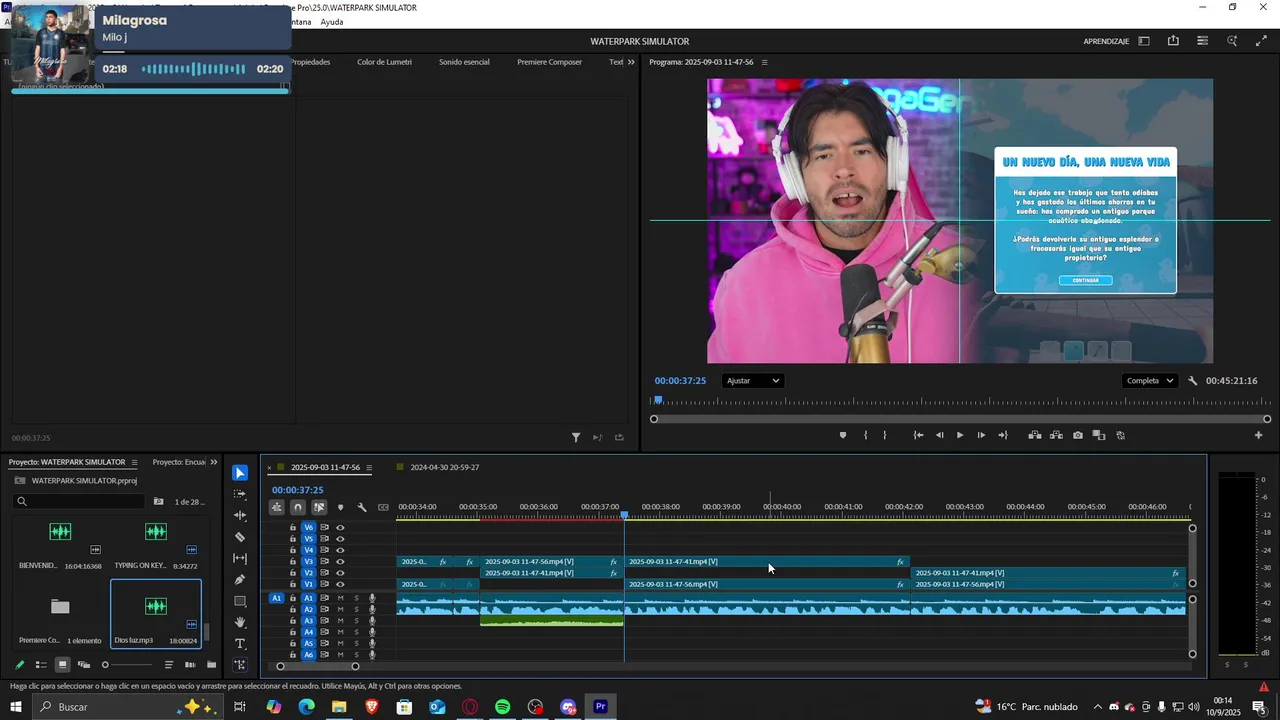Select the Type tool
Screen dimensions: 1280x720
click(240, 644)
